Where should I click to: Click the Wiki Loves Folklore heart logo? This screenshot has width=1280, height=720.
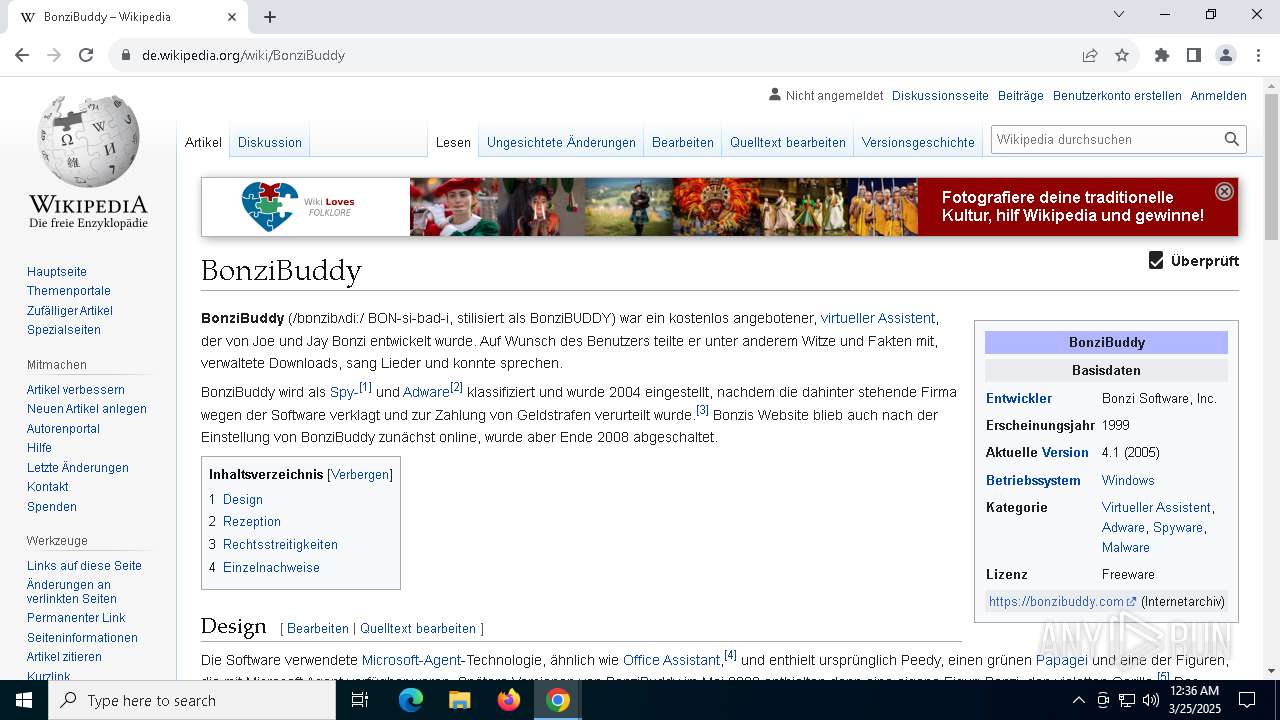(270, 207)
